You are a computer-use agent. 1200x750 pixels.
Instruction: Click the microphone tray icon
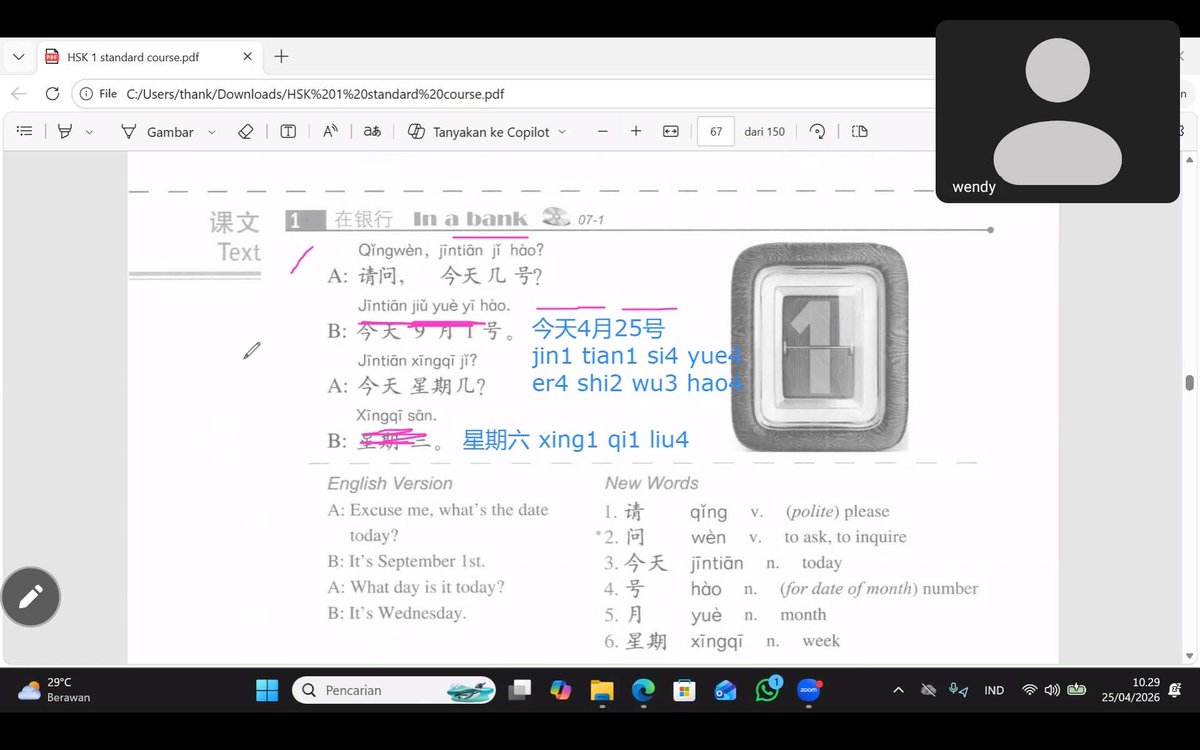[958, 690]
